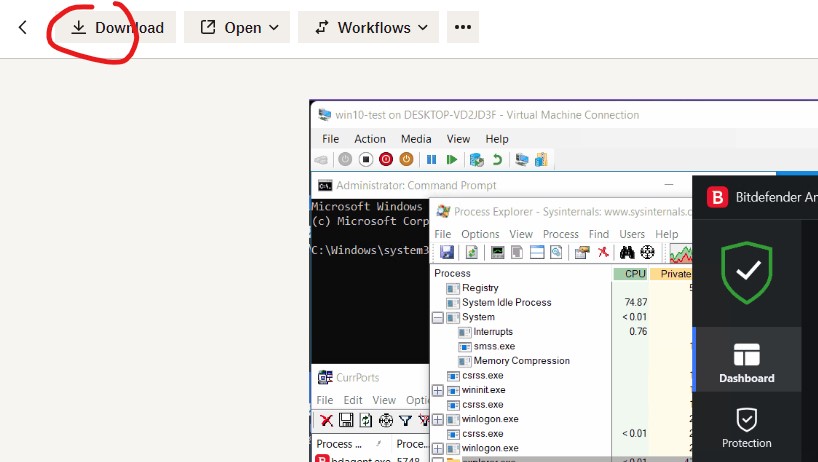Click the VM Checkpoint icon
This screenshot has height=462, width=818.
coord(477,160)
